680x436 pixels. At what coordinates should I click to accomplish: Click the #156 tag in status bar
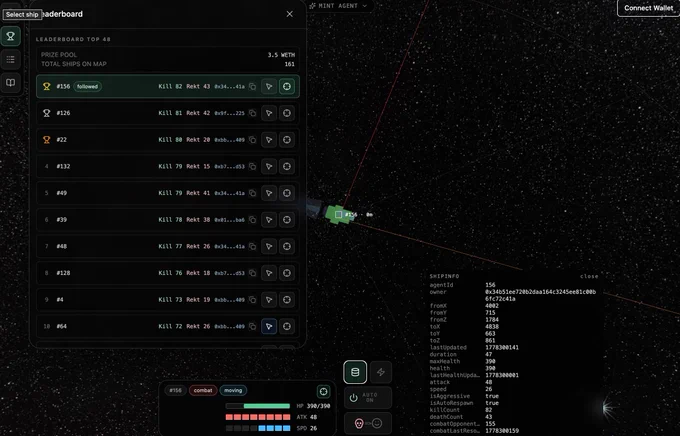(x=175, y=390)
